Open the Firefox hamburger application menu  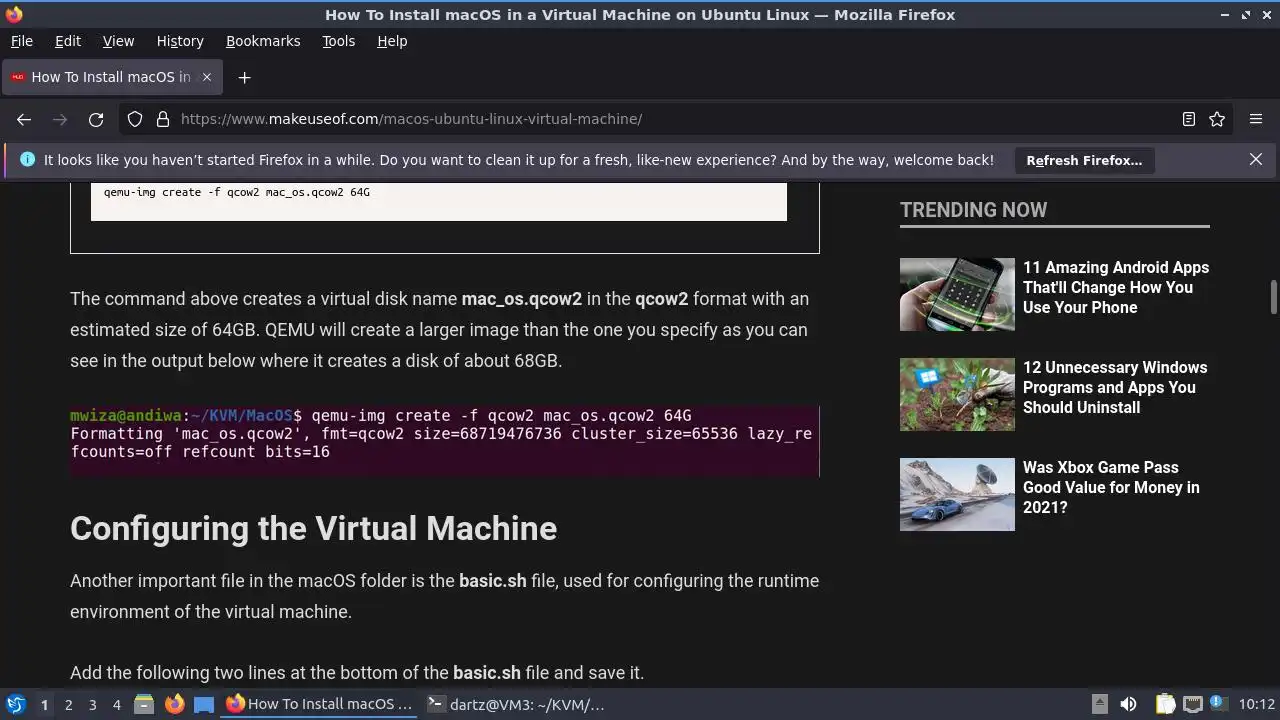1256,119
